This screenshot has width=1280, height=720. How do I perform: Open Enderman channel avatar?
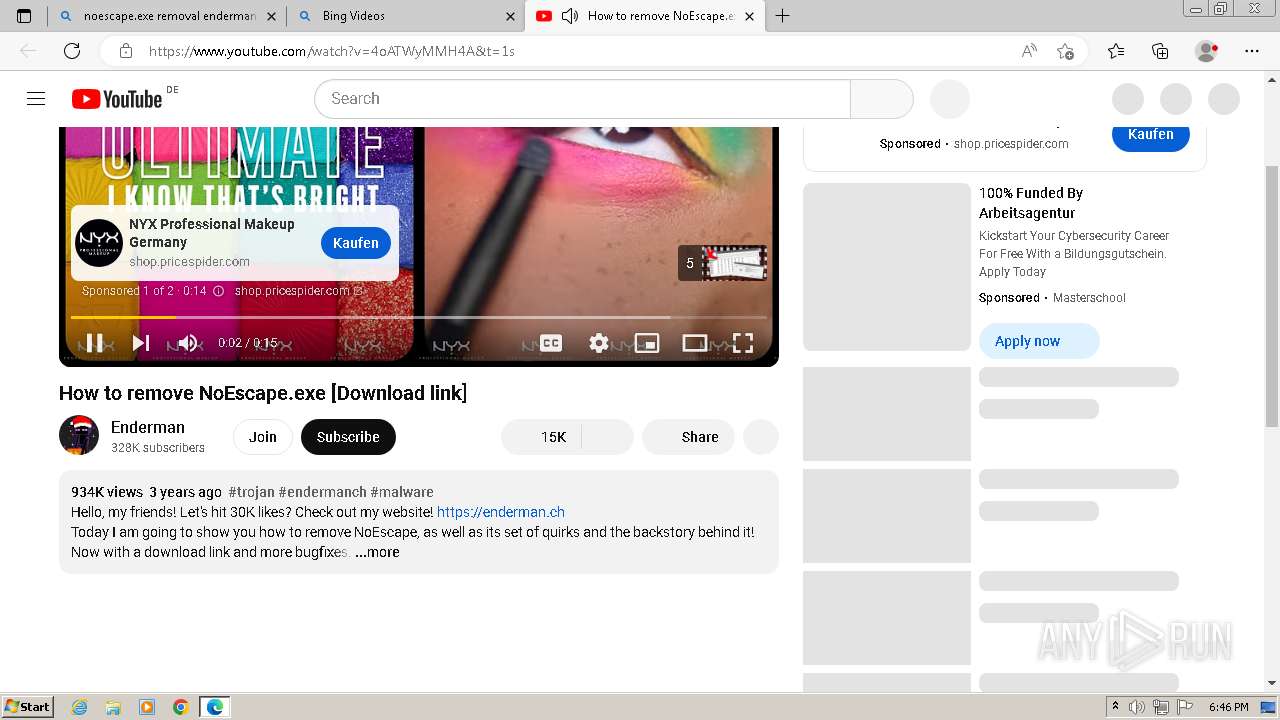click(x=79, y=436)
